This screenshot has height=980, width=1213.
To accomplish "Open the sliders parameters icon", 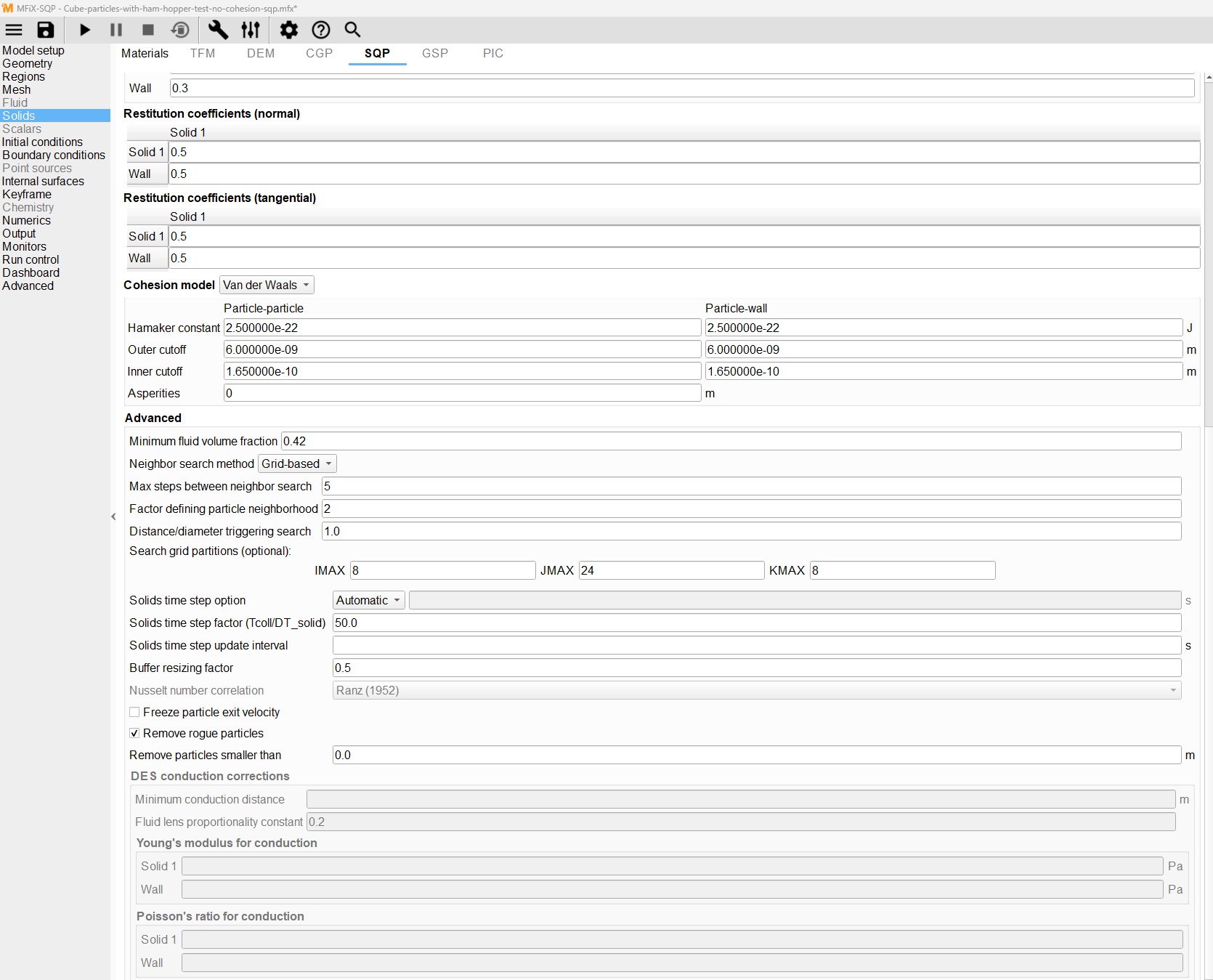I will coord(251,30).
